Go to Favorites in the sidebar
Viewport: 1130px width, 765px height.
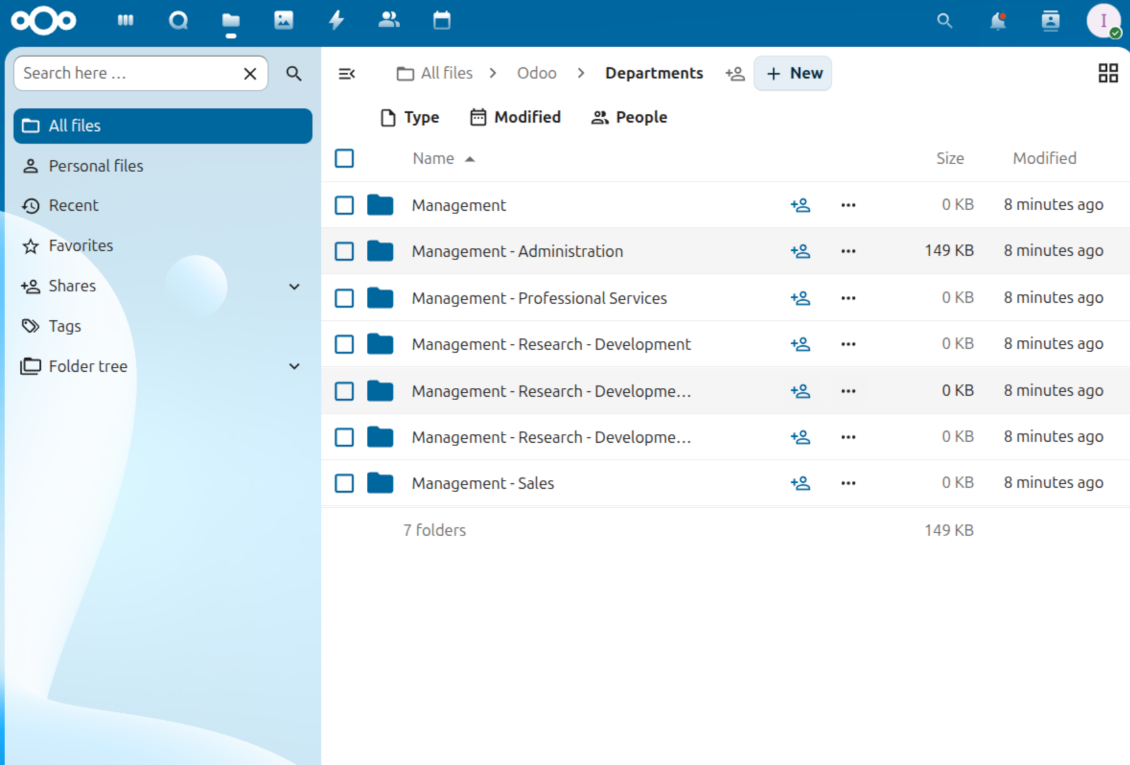pyautogui.click(x=80, y=245)
